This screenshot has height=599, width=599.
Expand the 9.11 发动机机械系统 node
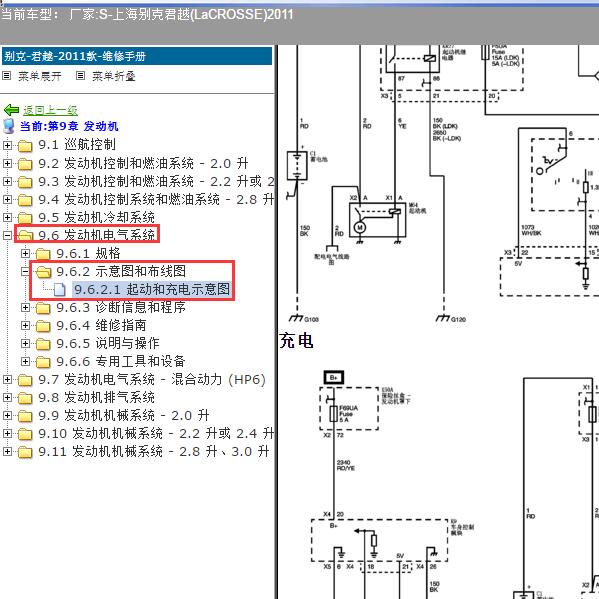[x=7, y=451]
